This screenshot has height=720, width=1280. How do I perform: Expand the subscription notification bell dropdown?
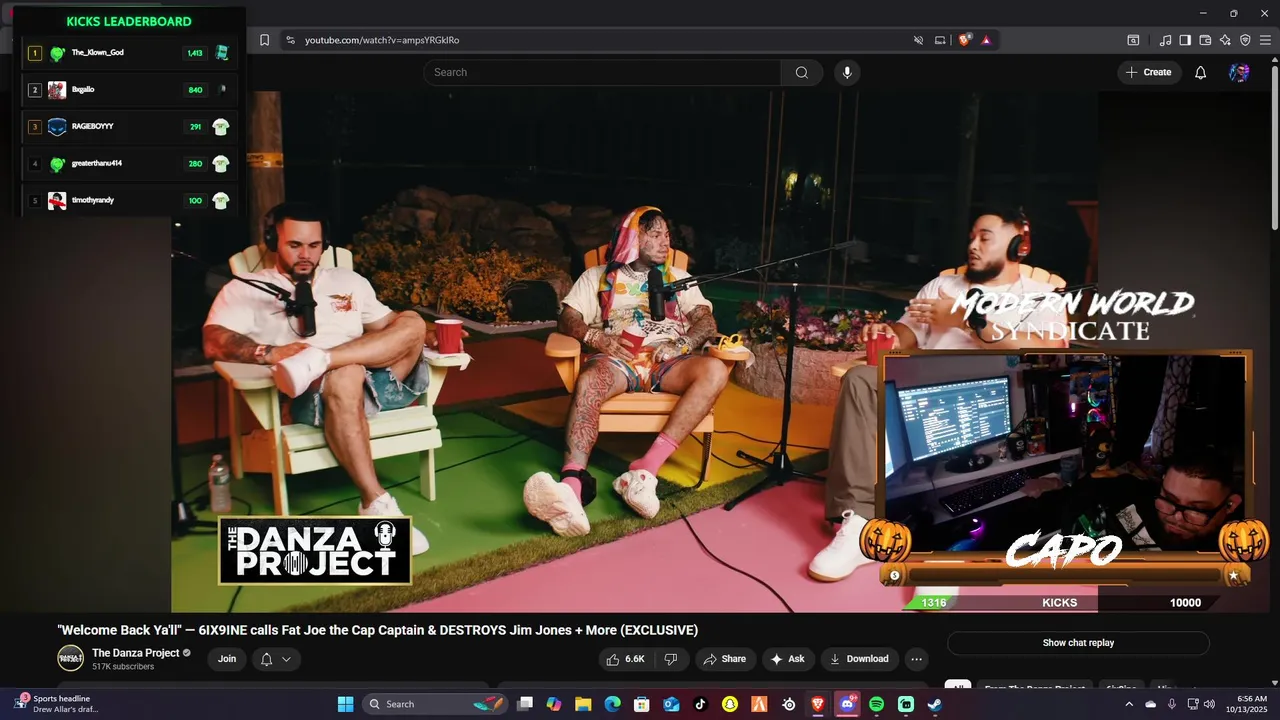tap(276, 659)
